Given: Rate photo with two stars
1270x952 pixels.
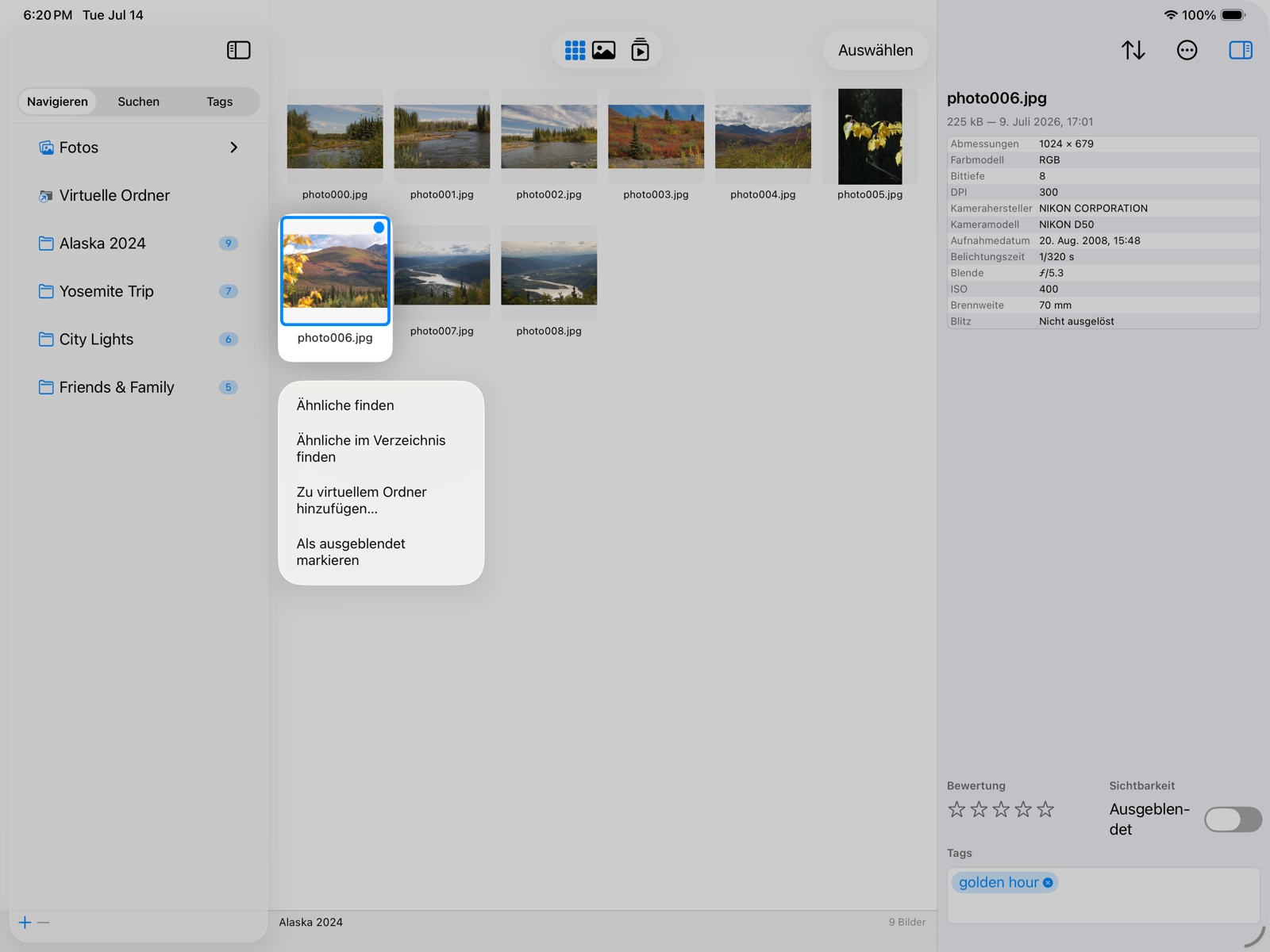Looking at the screenshot, I should pyautogui.click(x=979, y=809).
